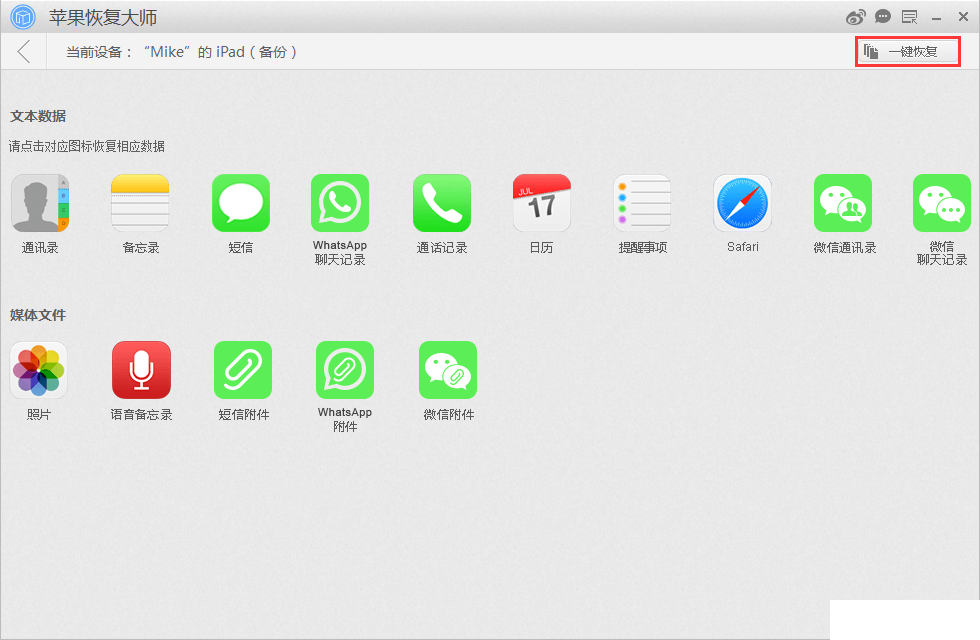Screen dimensions: 980x640
Task: Click the 媒体文件 heading
Action: [38, 315]
